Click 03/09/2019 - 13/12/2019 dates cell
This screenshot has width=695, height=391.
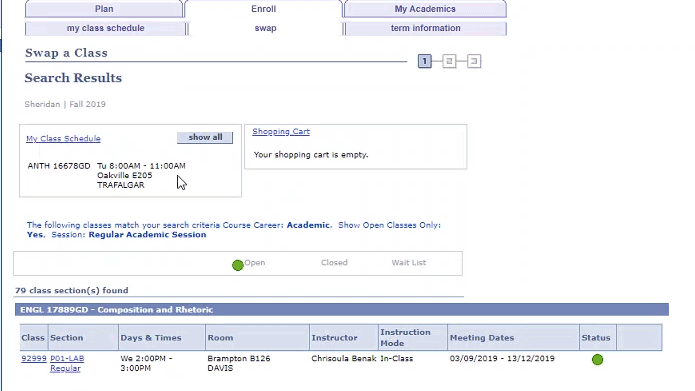tap(502, 358)
